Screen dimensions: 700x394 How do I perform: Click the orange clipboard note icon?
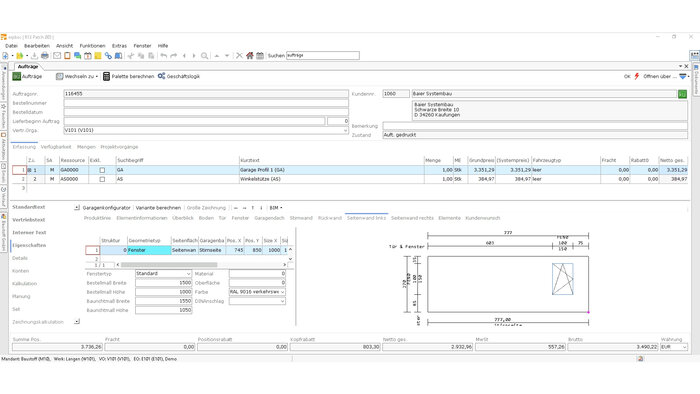click(x=67, y=56)
